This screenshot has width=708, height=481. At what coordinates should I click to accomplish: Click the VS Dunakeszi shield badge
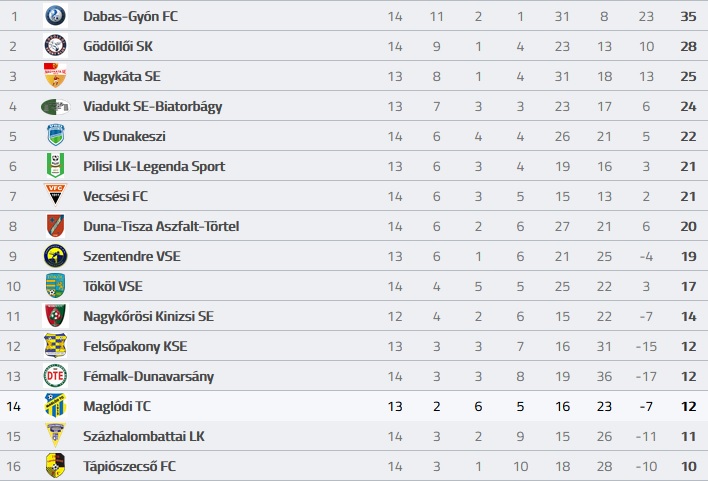[56, 135]
